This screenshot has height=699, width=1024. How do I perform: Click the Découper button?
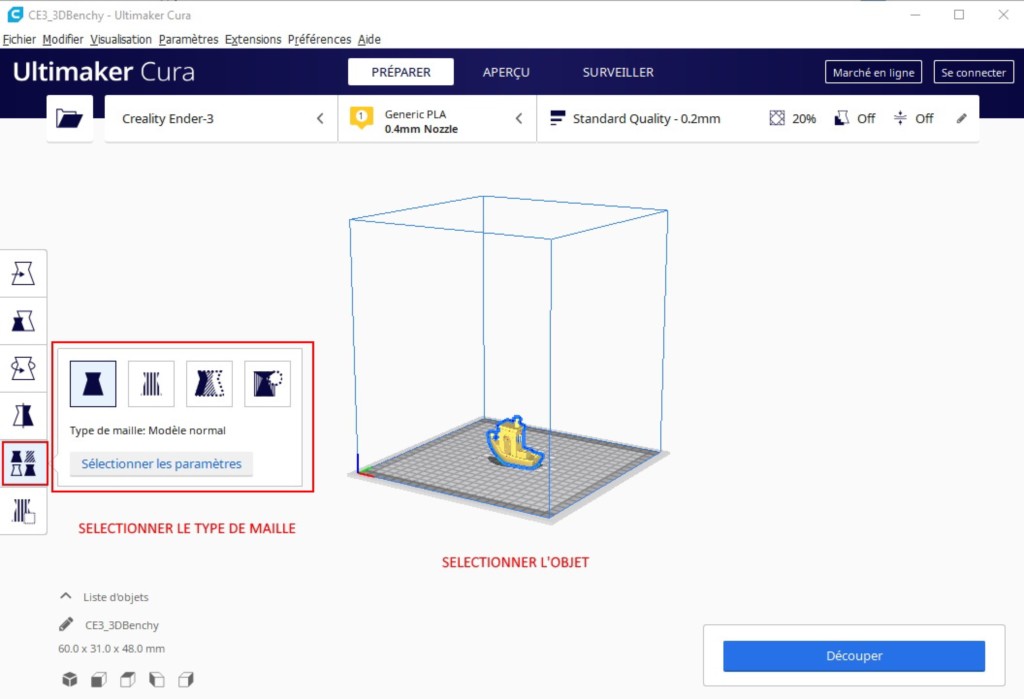pyautogui.click(x=854, y=656)
